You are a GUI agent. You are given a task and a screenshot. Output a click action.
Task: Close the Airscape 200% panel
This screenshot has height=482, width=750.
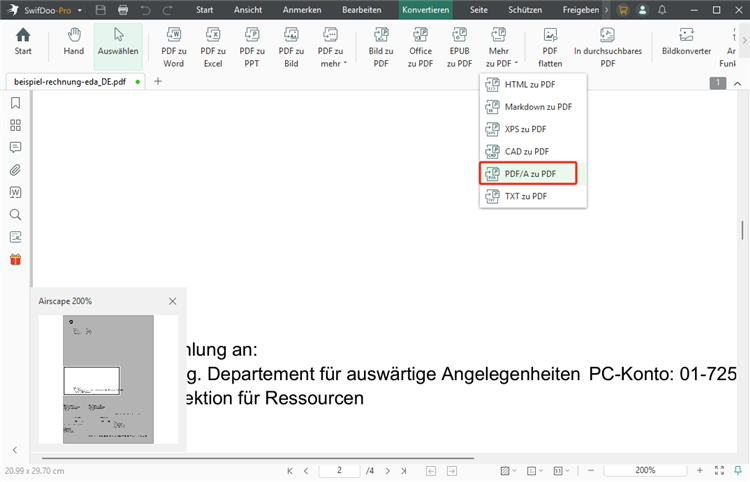point(173,301)
